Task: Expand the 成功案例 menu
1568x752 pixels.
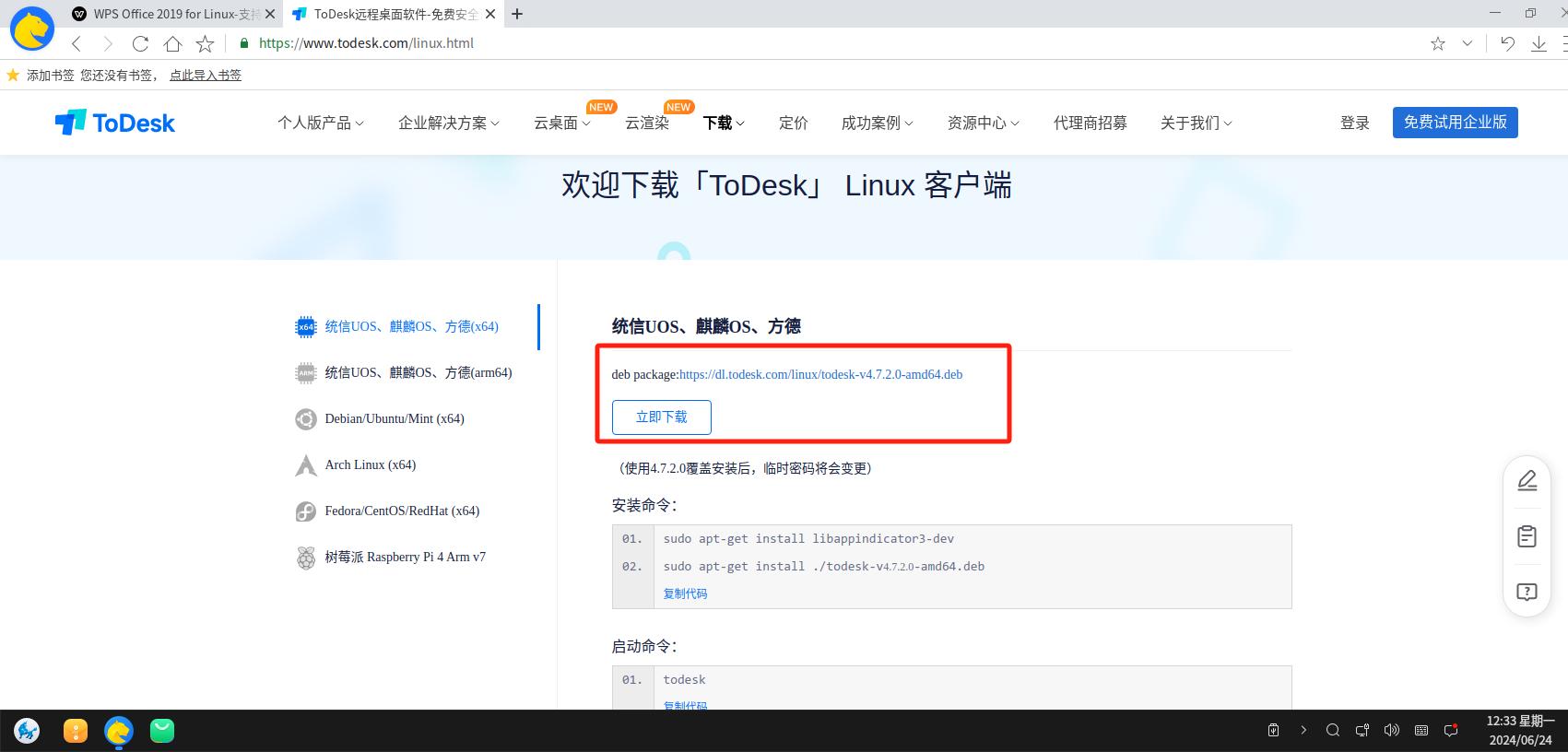Action: point(877,123)
